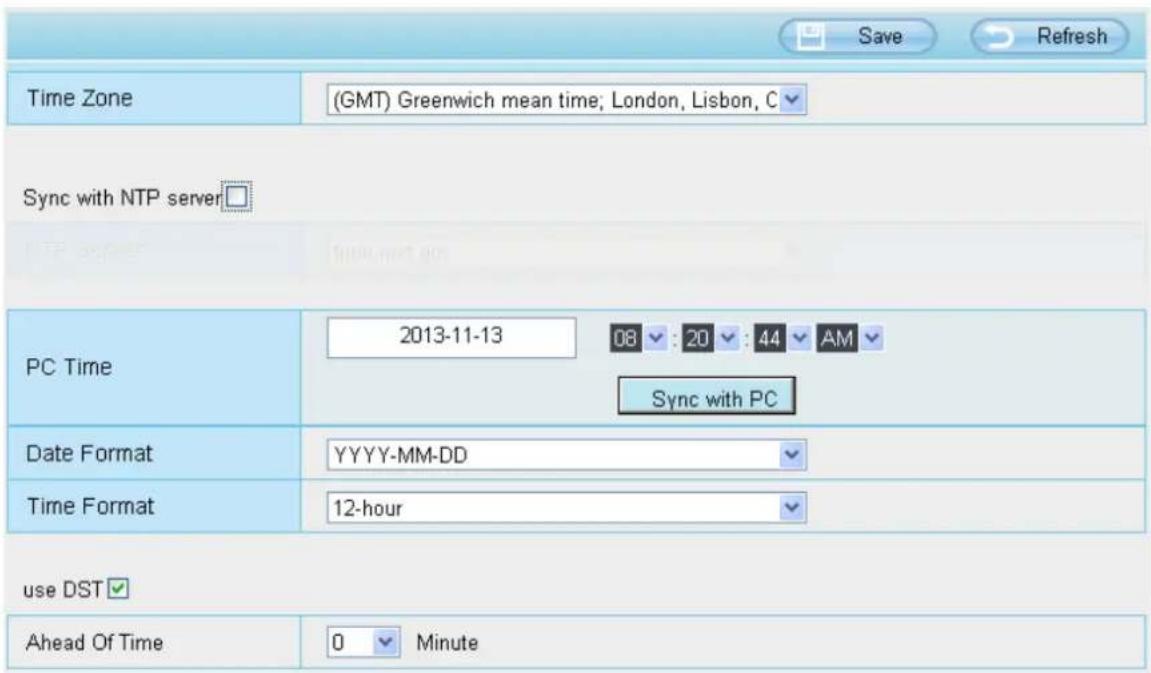Click the Time Format label
The width and height of the screenshot is (1151, 673).
[90, 506]
